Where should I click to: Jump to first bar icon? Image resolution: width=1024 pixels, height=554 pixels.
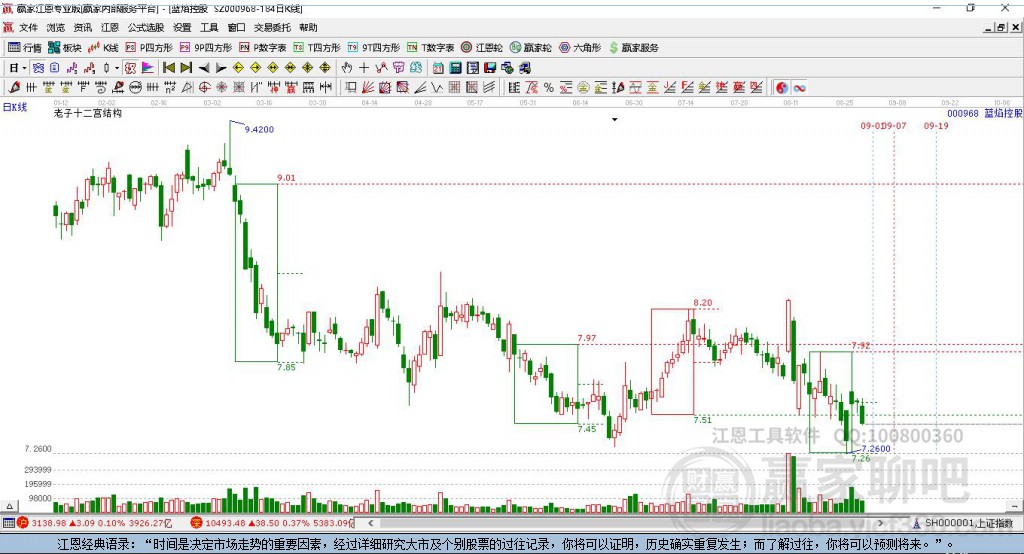[x=168, y=68]
